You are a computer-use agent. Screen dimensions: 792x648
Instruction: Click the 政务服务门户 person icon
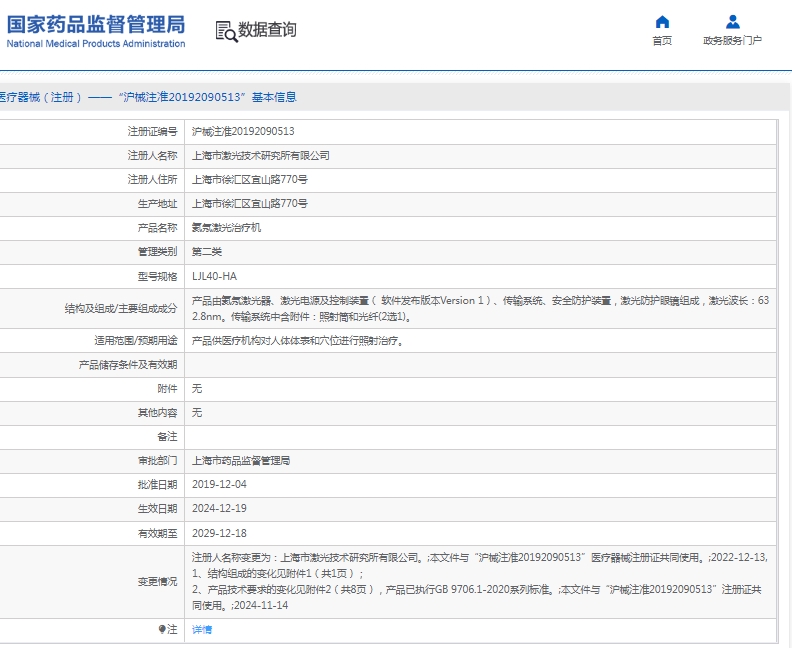pos(732,22)
